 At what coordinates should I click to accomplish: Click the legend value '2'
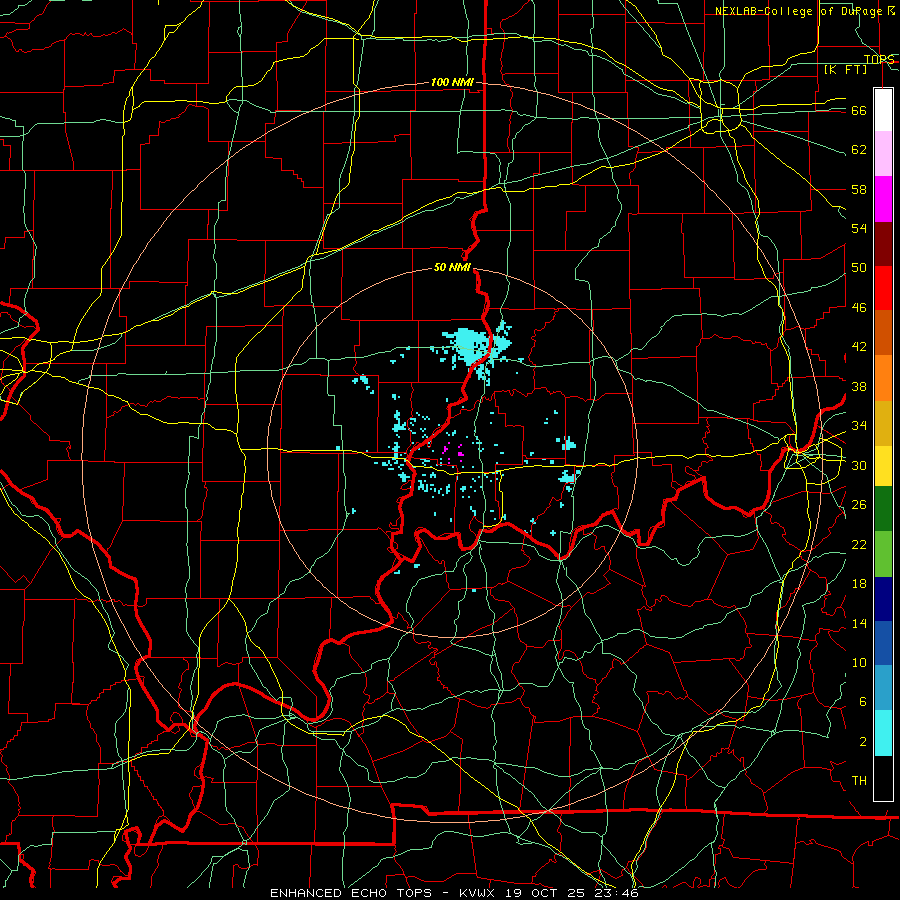(863, 742)
